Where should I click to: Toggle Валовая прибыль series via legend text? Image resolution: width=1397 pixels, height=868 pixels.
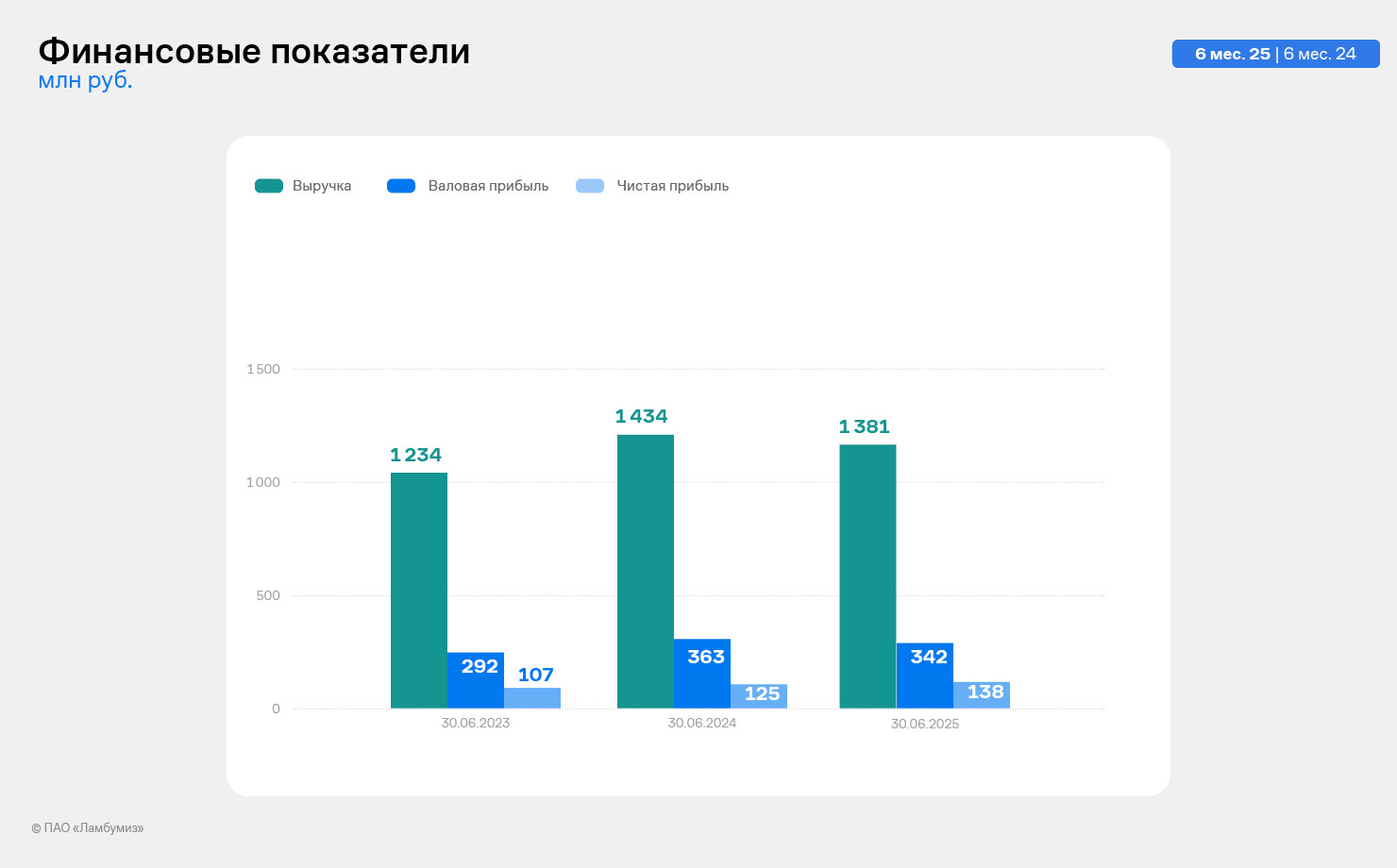click(488, 186)
